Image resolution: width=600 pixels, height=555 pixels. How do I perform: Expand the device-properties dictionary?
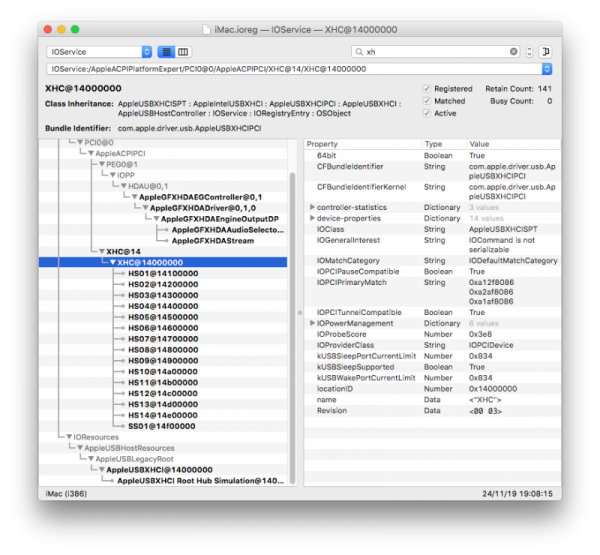312,218
